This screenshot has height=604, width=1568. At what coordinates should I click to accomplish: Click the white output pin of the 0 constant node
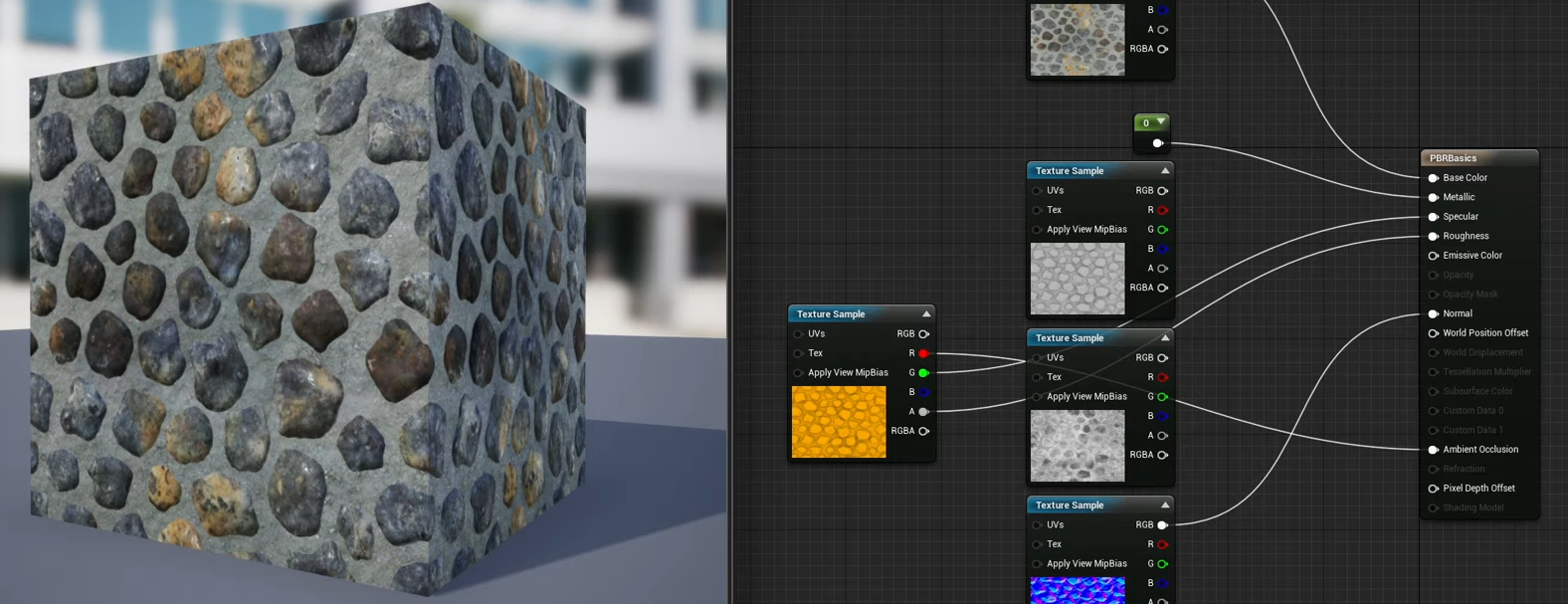[x=1158, y=143]
